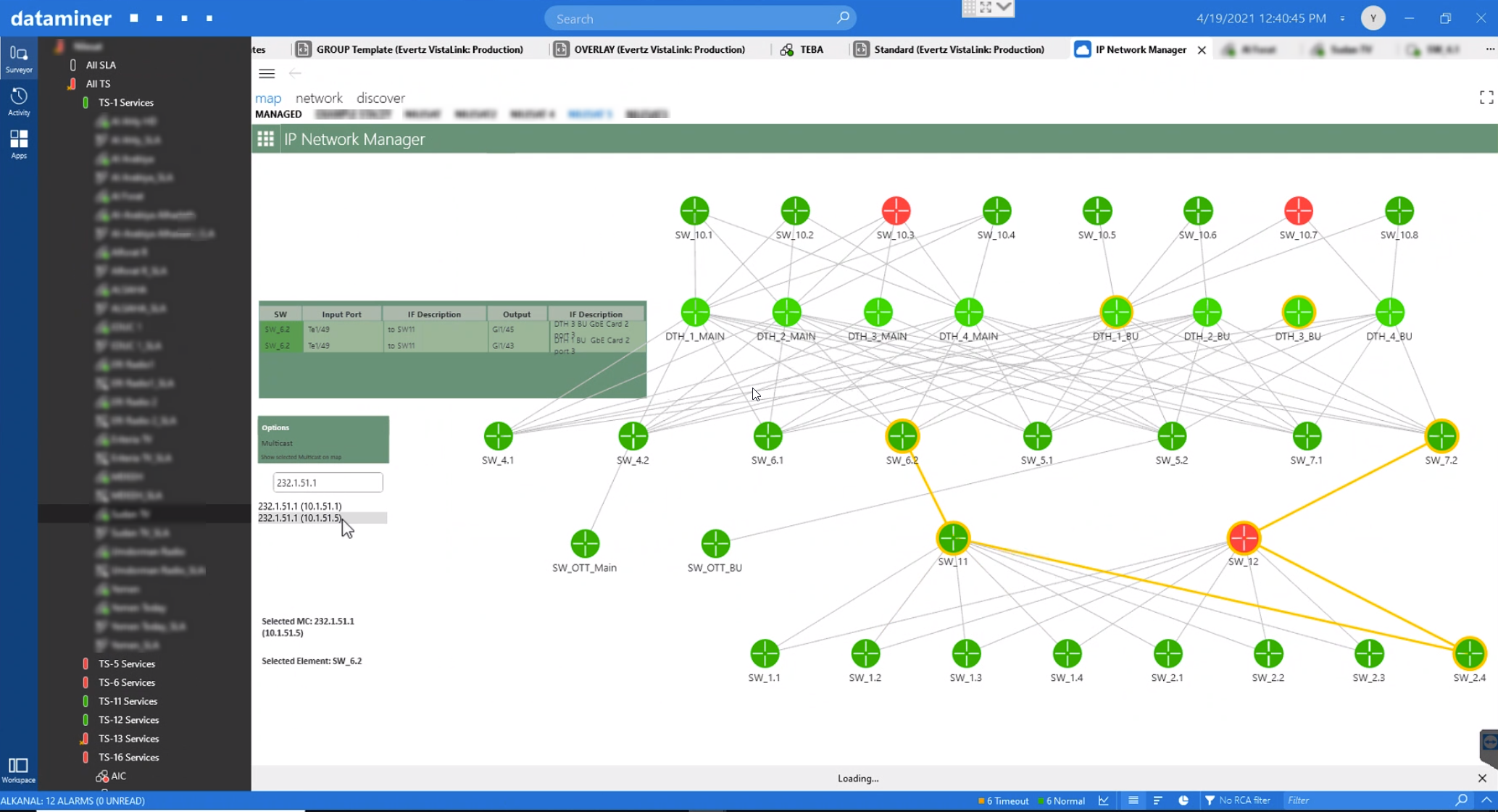The width and height of the screenshot is (1498, 812).
Task: Open the more tabs ellipsis menu
Action: click(1489, 49)
